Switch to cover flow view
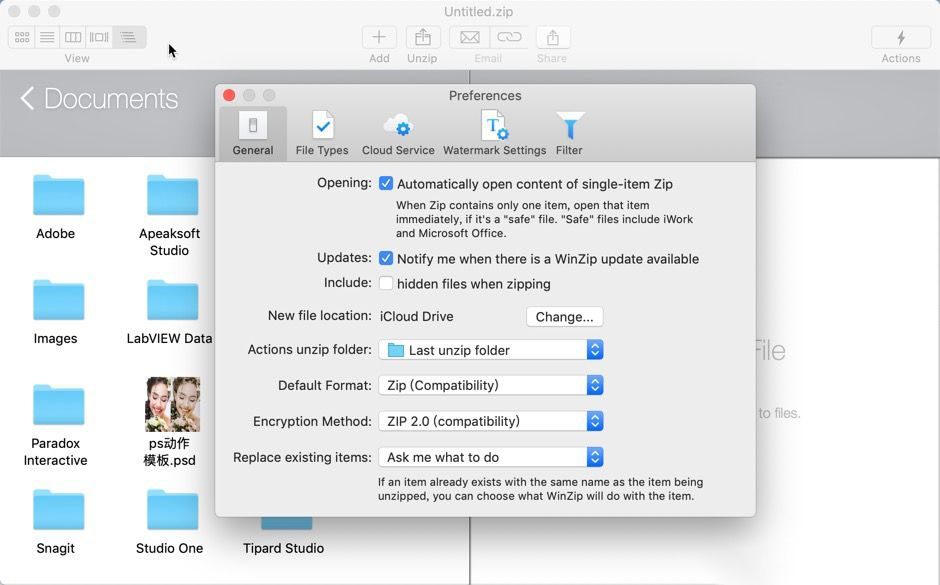Image resolution: width=940 pixels, height=585 pixels. 99,37
